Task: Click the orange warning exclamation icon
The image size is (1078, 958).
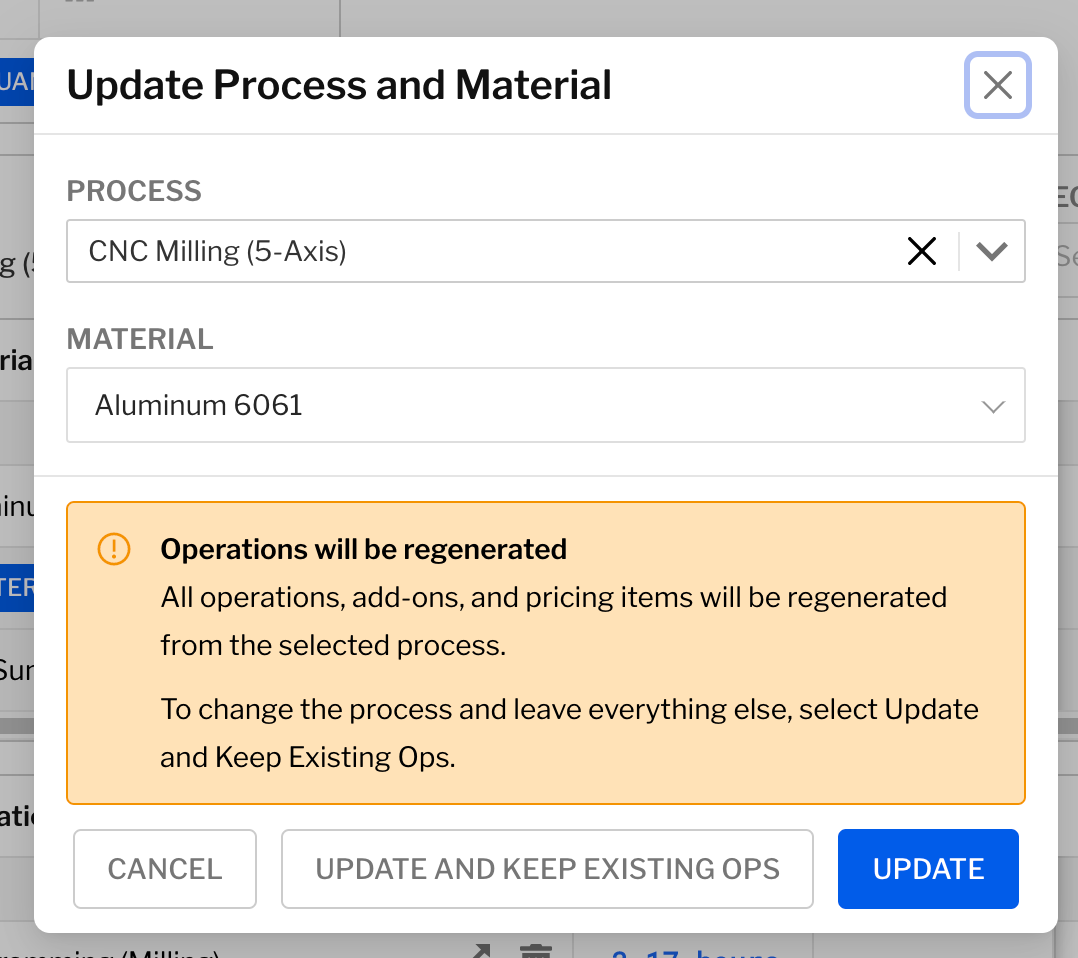Action: [x=114, y=549]
